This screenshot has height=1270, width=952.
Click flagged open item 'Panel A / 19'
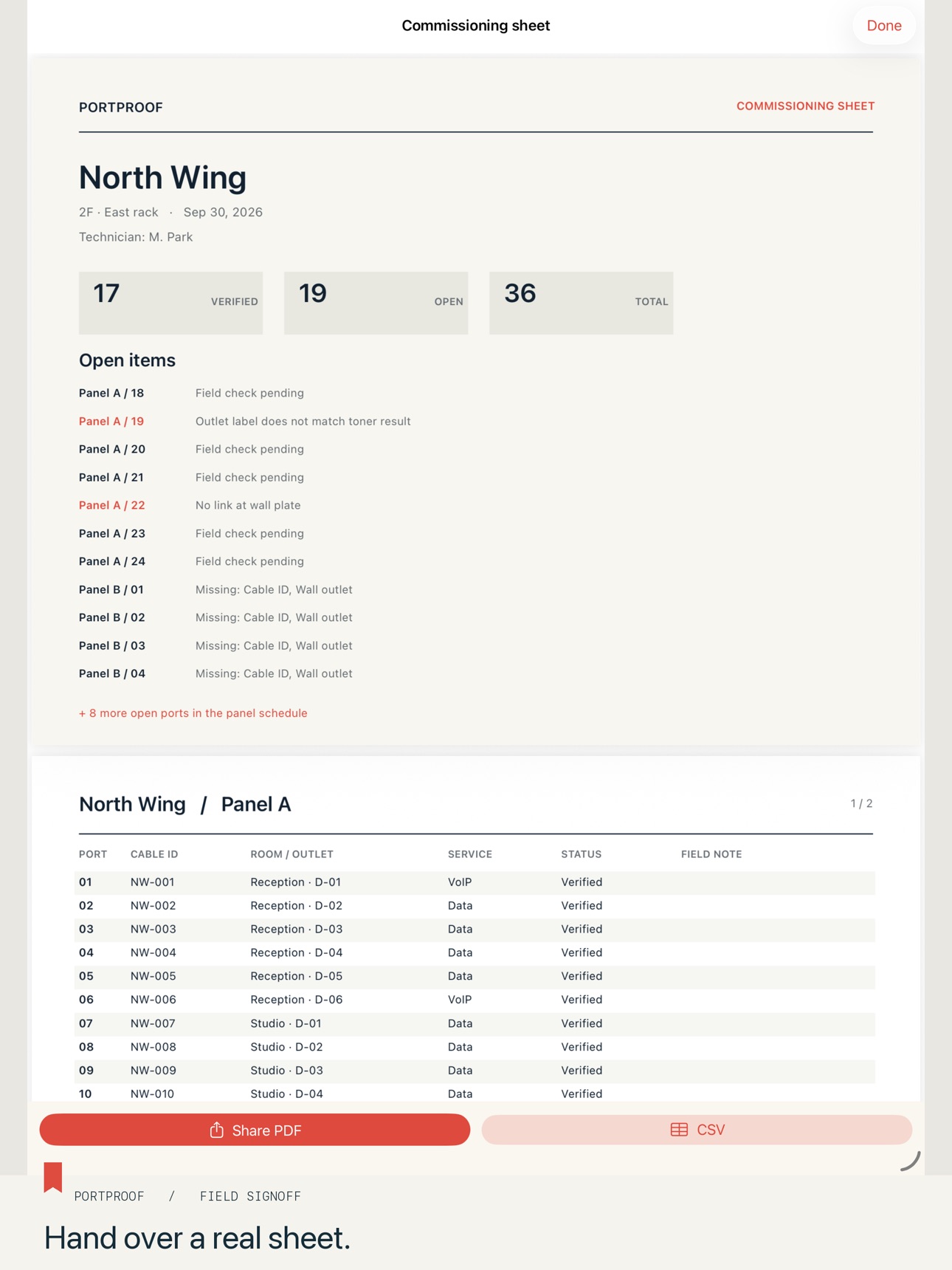tap(111, 421)
